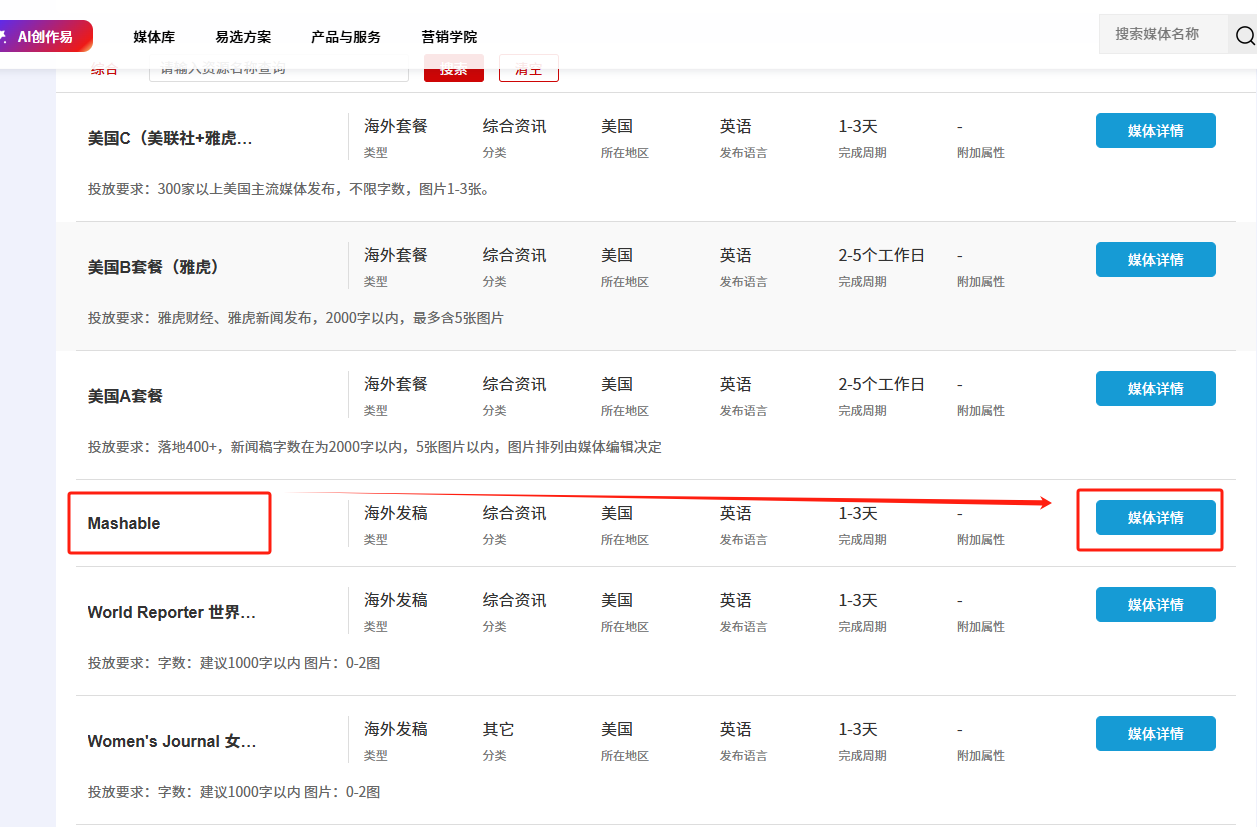
Task: Open the 易选方案 menu item
Action: point(243,37)
